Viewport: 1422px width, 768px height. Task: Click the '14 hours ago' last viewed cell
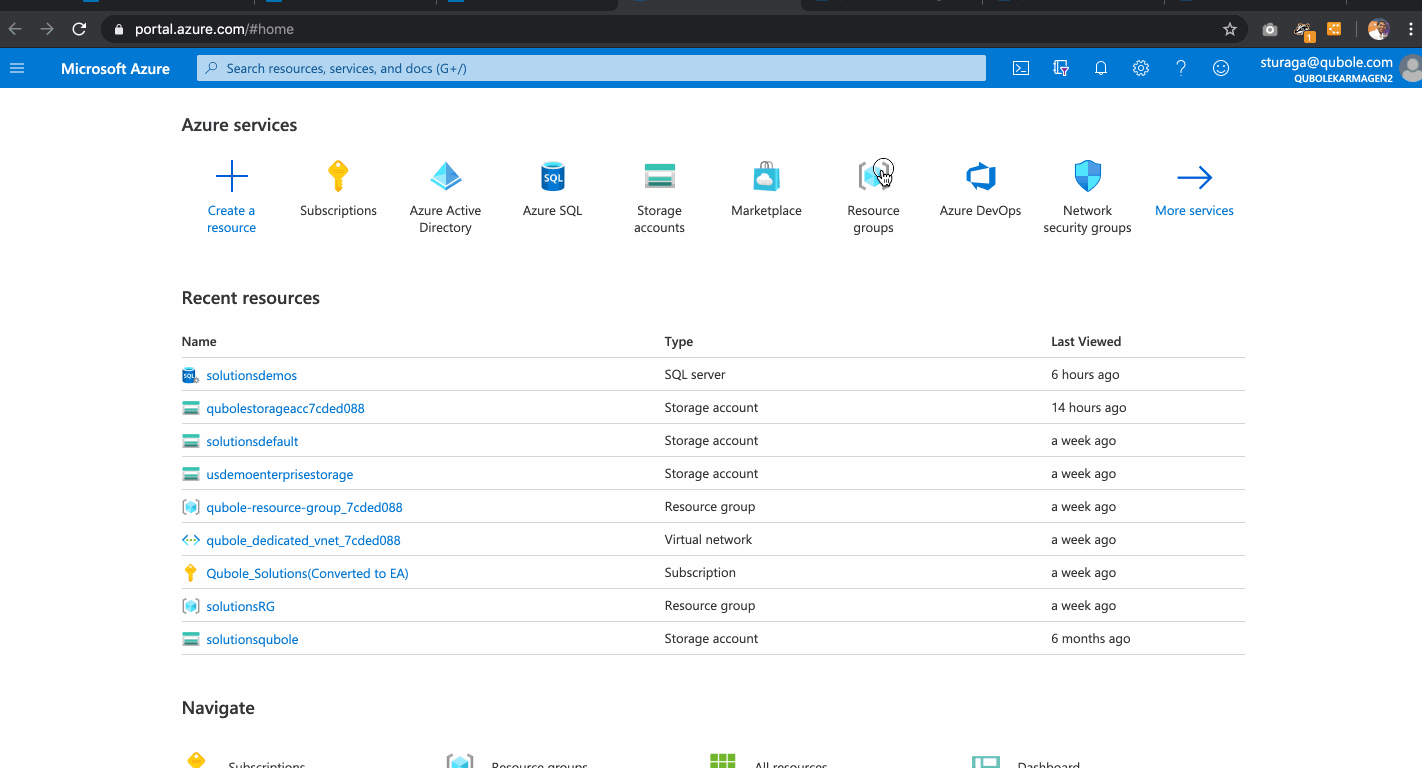[1088, 408]
